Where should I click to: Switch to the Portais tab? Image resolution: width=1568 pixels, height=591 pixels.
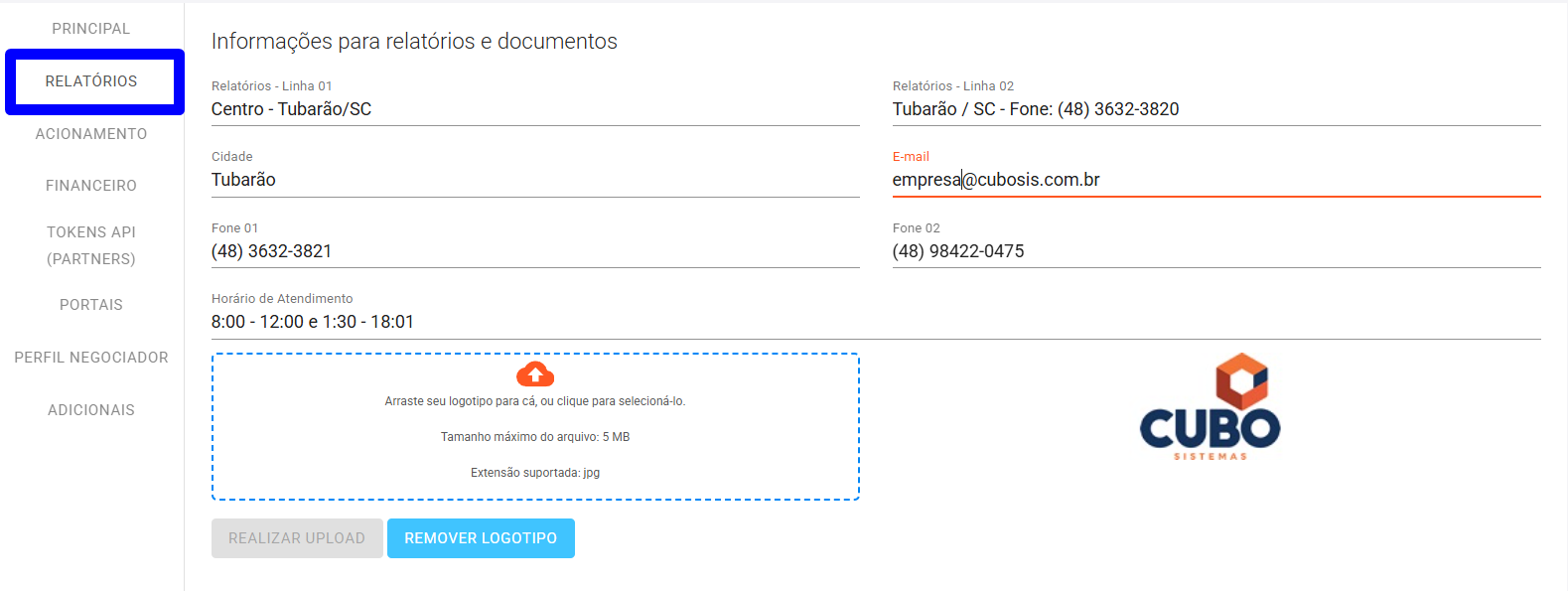point(91,305)
